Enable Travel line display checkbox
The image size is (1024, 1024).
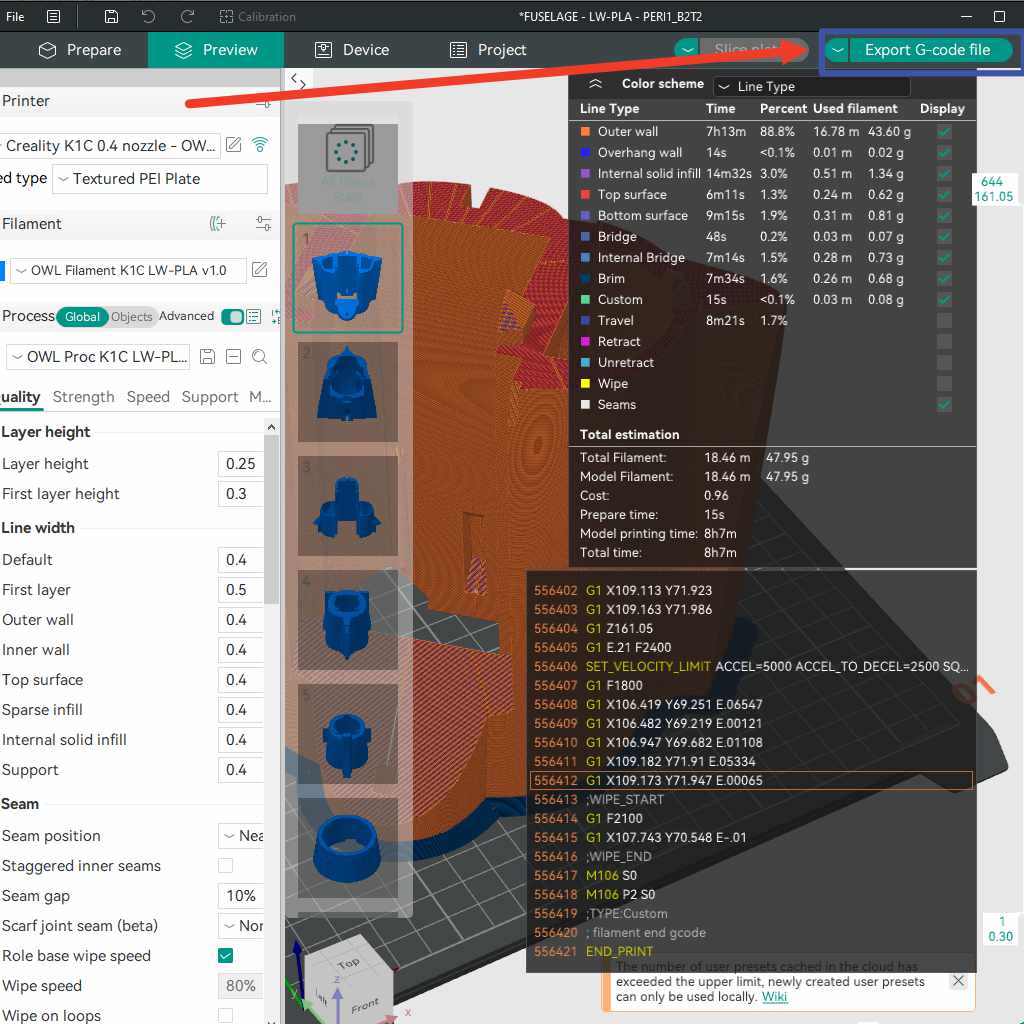944,321
